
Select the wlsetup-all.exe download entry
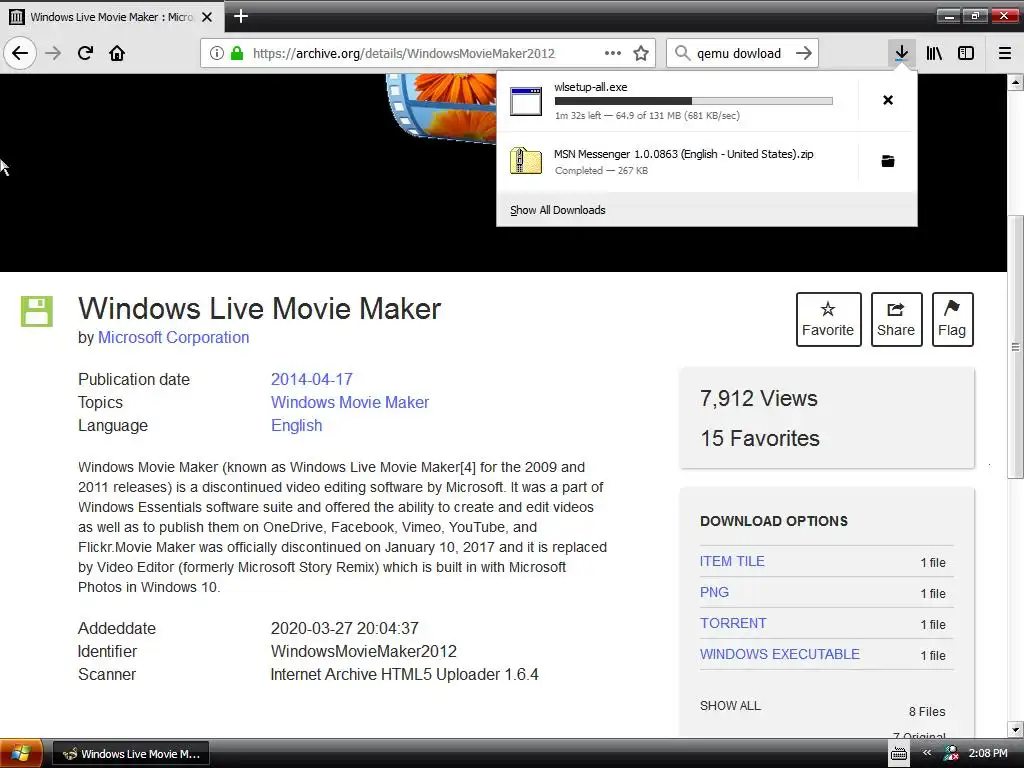(x=677, y=101)
